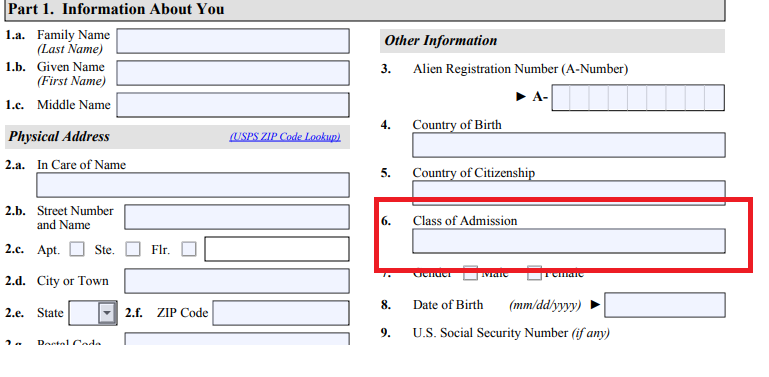Open the USPS ZIP Code Lookup link
The height and width of the screenshot is (377, 769).
point(285,137)
